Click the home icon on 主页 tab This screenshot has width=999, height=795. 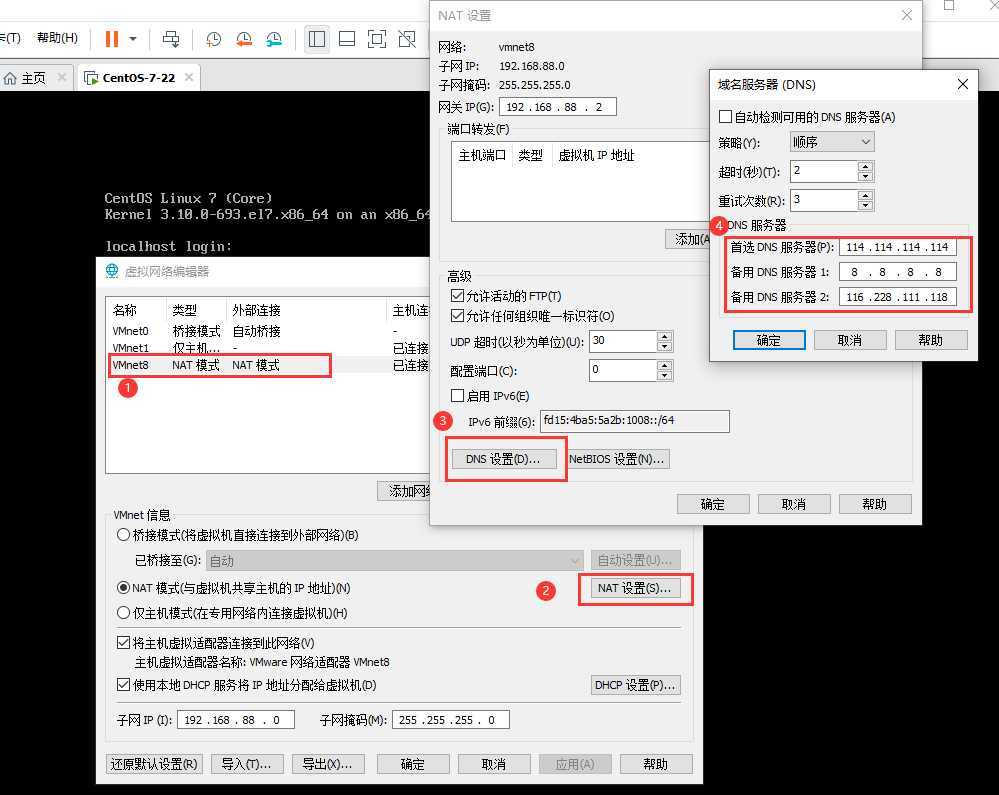10,78
